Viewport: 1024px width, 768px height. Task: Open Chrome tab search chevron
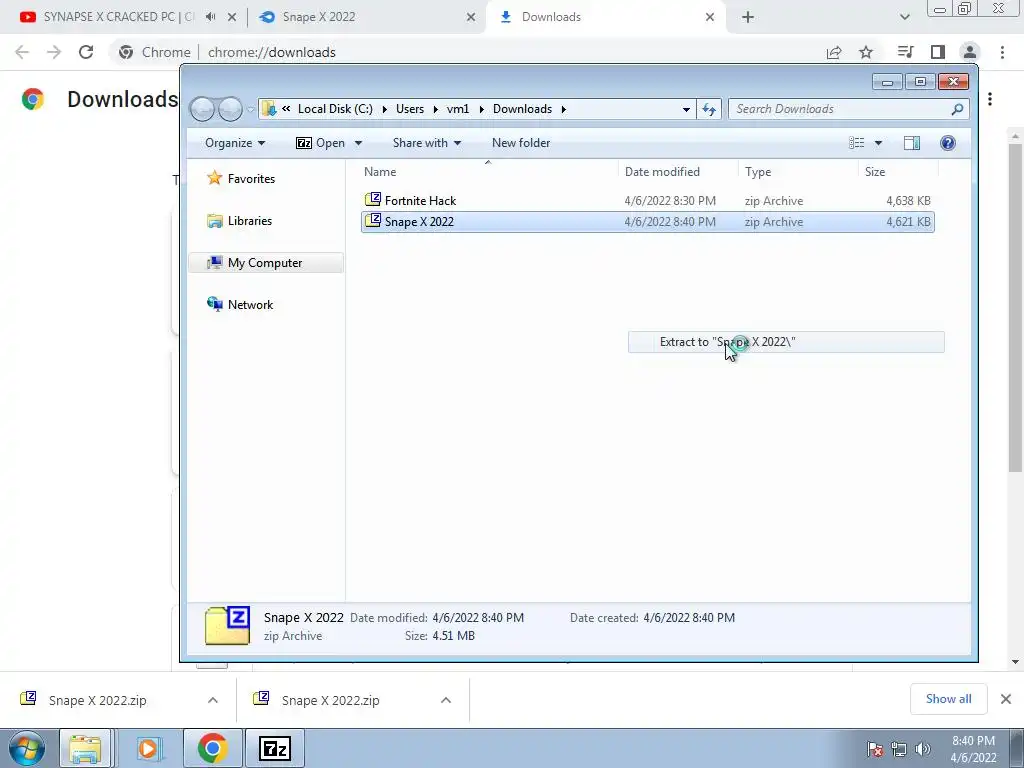[x=904, y=17]
